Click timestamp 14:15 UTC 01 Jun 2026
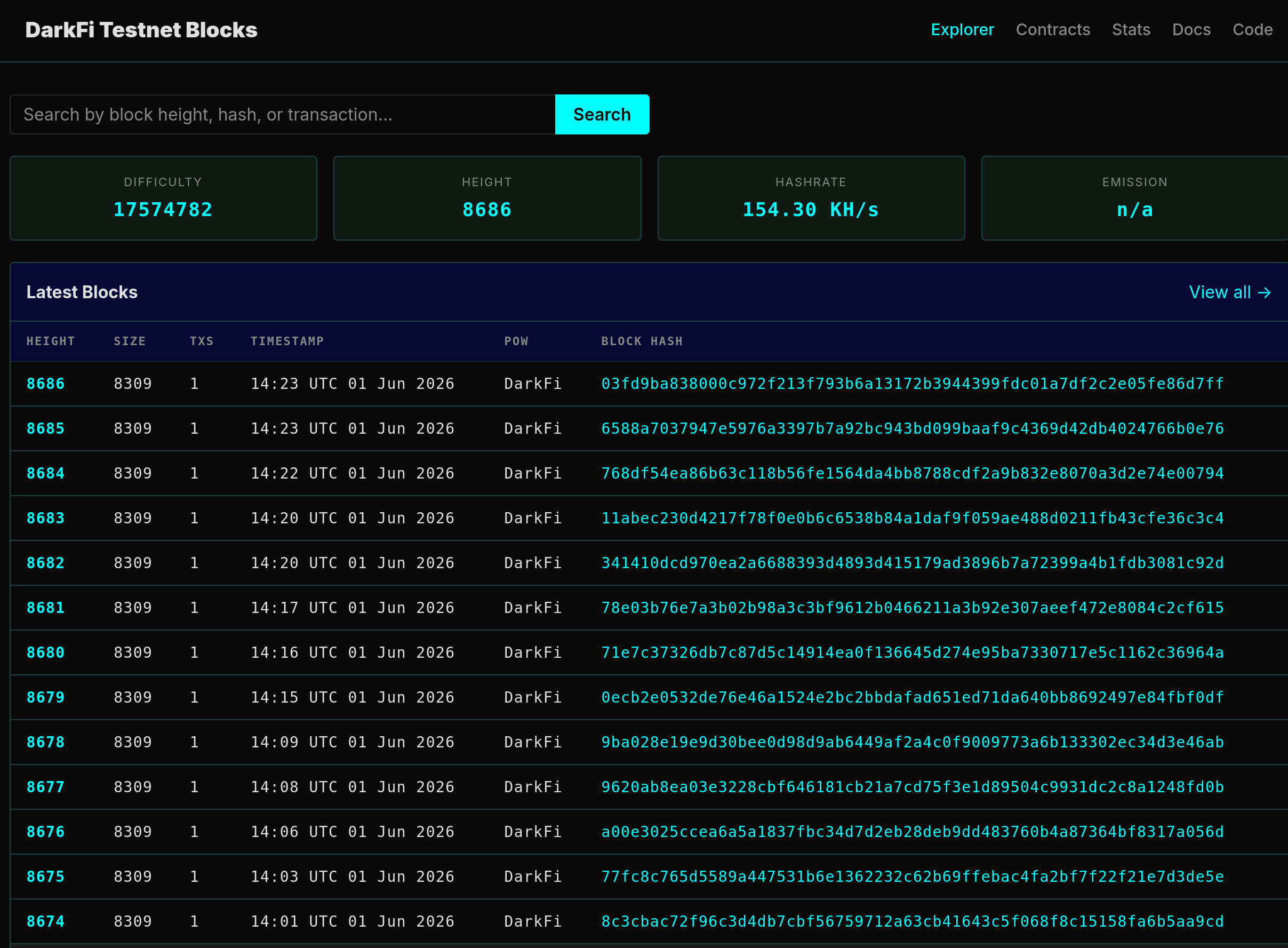This screenshot has width=1288, height=948. (x=352, y=697)
